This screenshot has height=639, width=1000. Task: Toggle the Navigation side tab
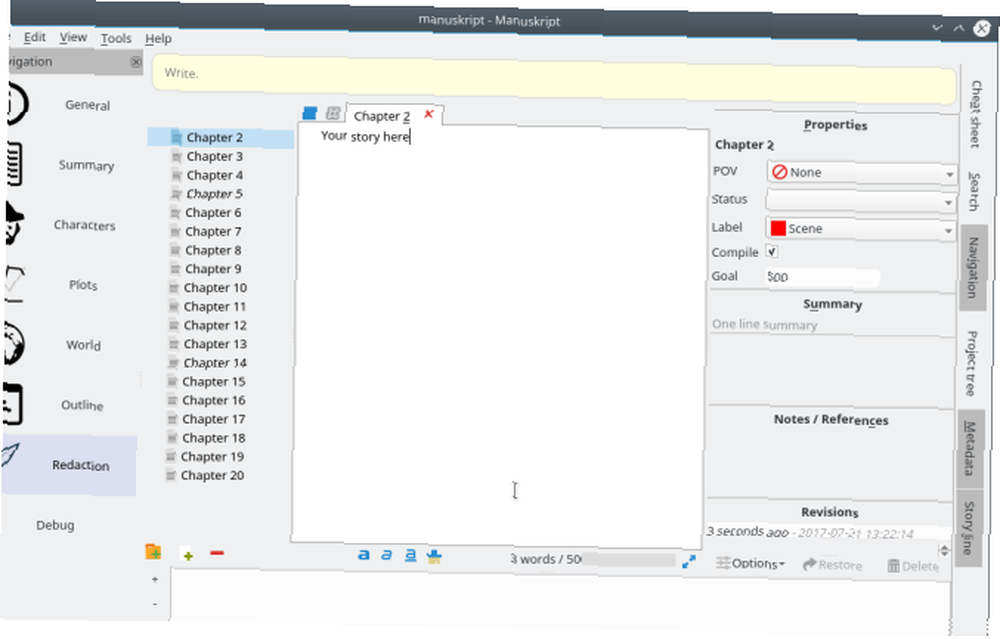(973, 267)
